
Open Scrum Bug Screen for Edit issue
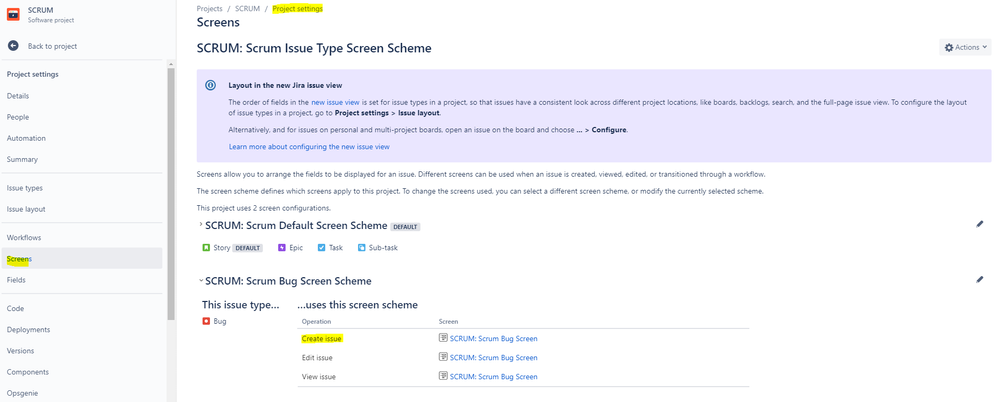493,357
